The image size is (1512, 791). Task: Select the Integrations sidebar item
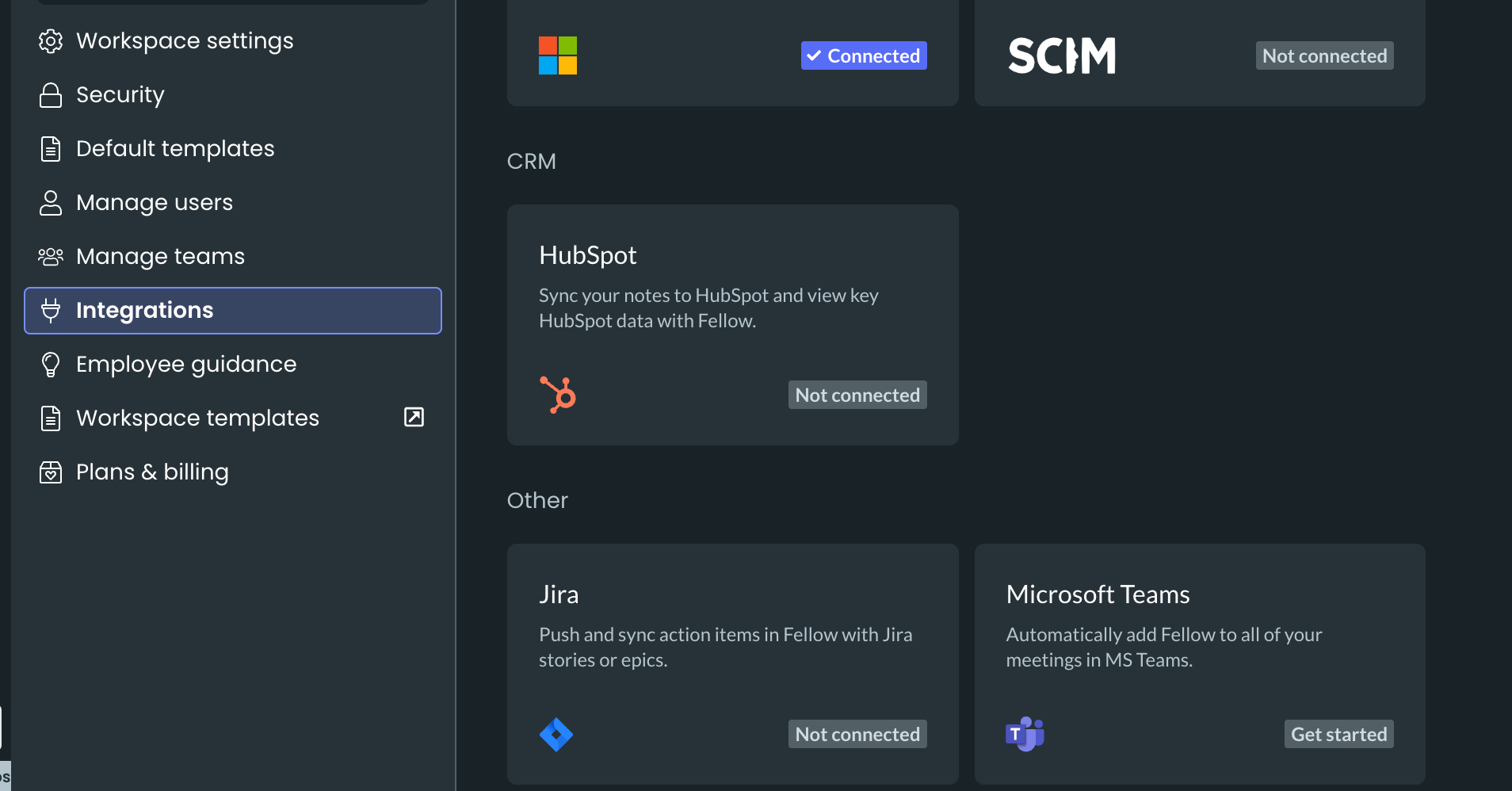(232, 311)
